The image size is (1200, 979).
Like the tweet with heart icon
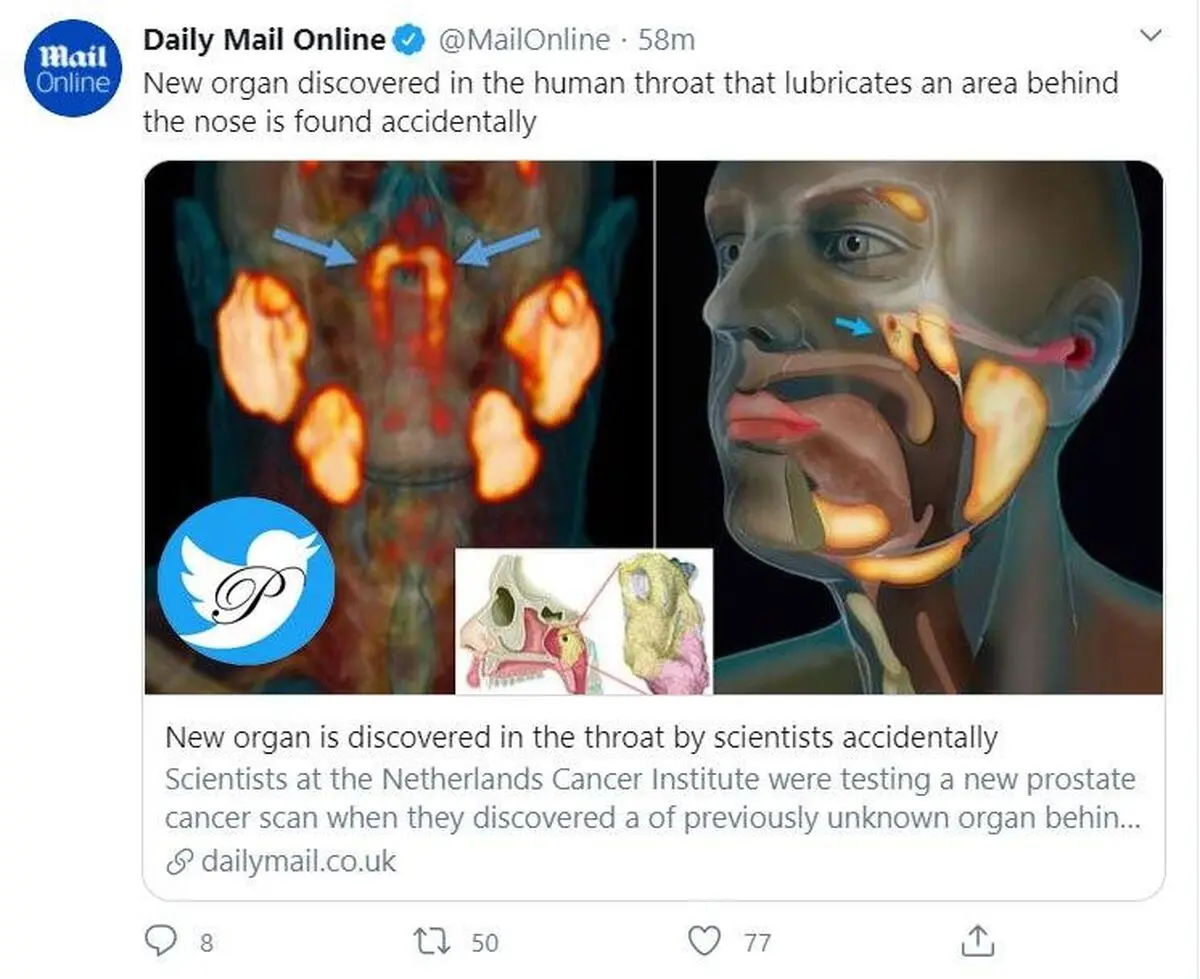[707, 940]
